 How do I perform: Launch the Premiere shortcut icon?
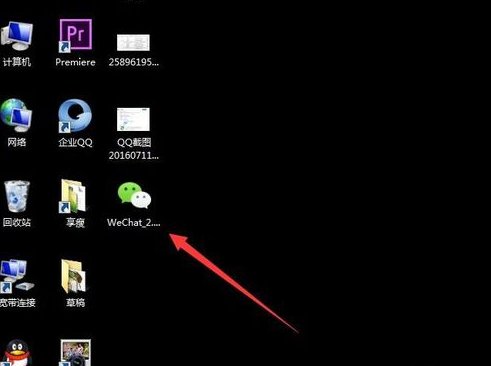pos(75,35)
